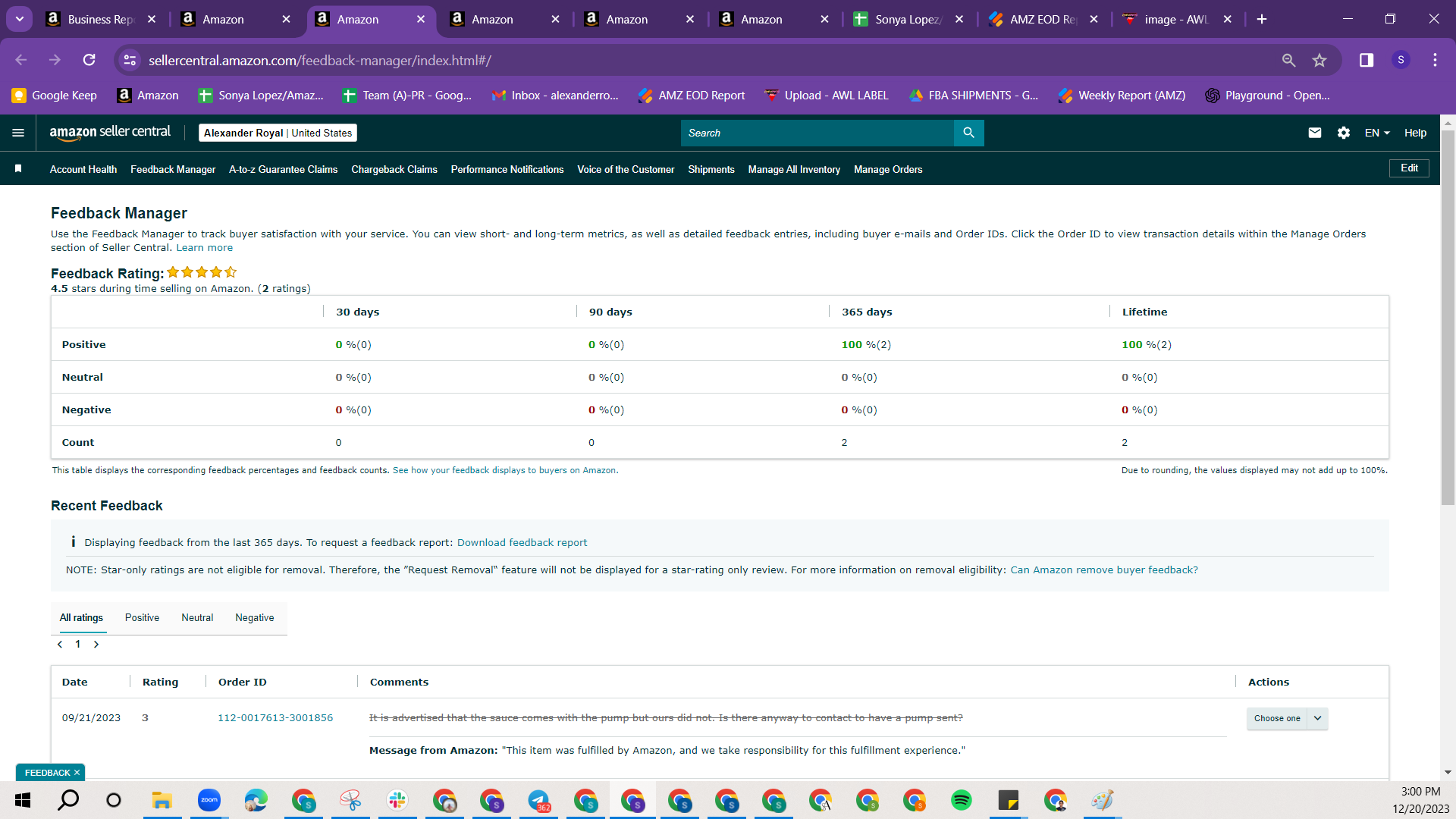Open the FBA SHIPMENTS bookmark
1456x819 pixels.
click(974, 95)
